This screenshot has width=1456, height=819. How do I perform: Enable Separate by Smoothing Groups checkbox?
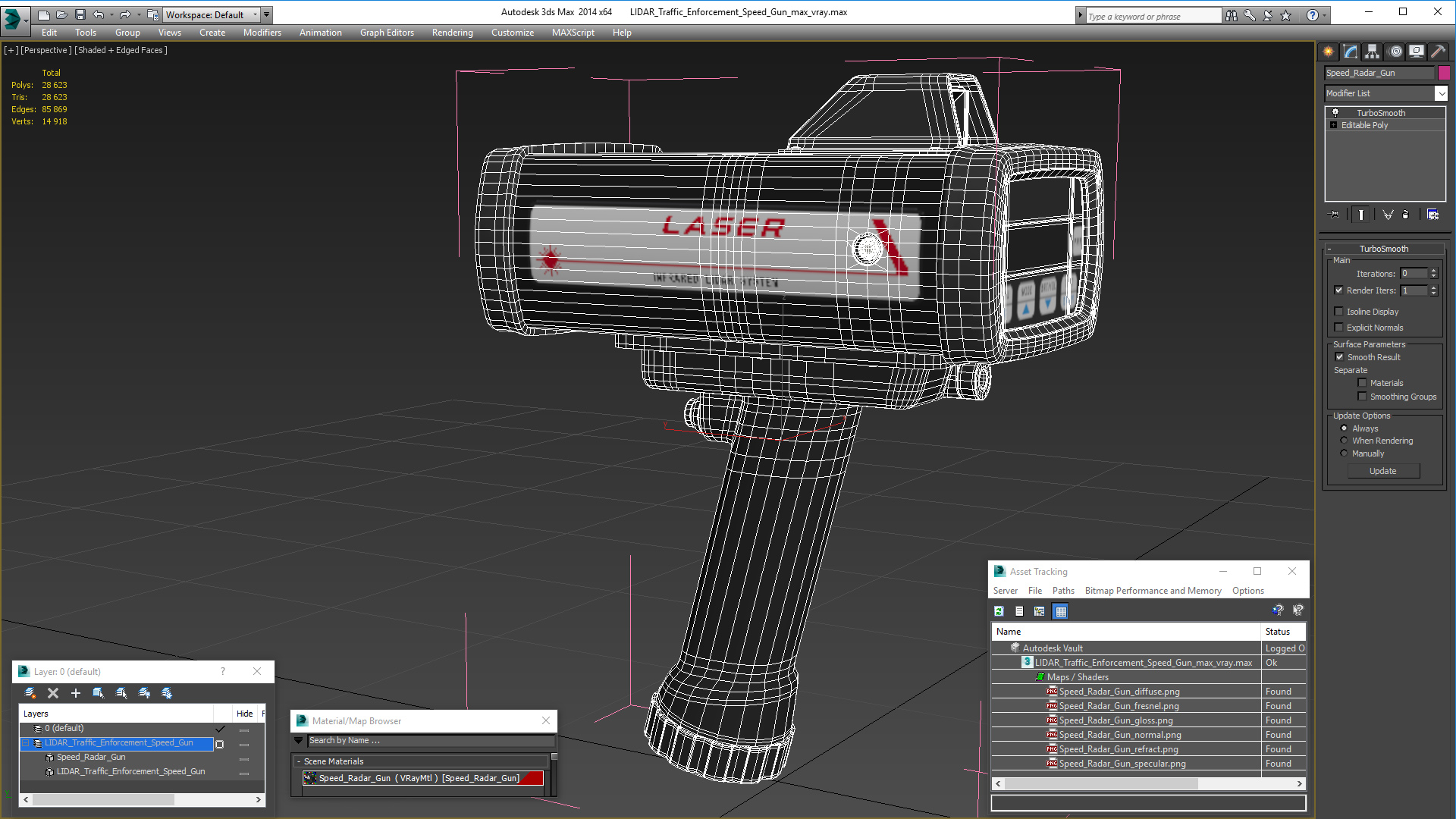pyautogui.click(x=1362, y=397)
